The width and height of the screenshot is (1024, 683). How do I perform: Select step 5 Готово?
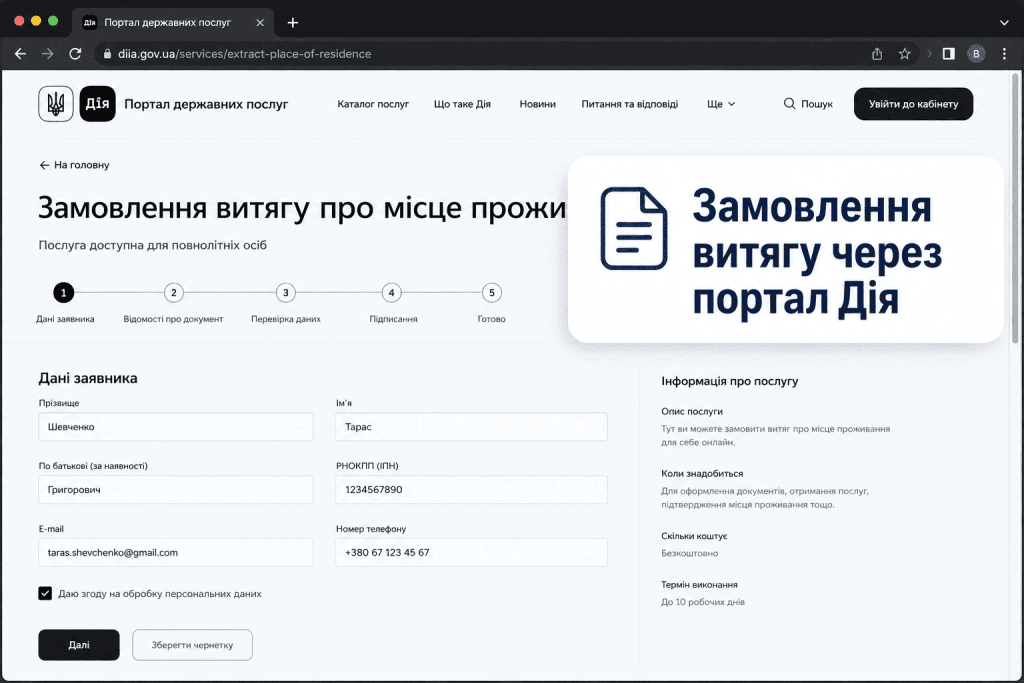pyautogui.click(x=492, y=293)
